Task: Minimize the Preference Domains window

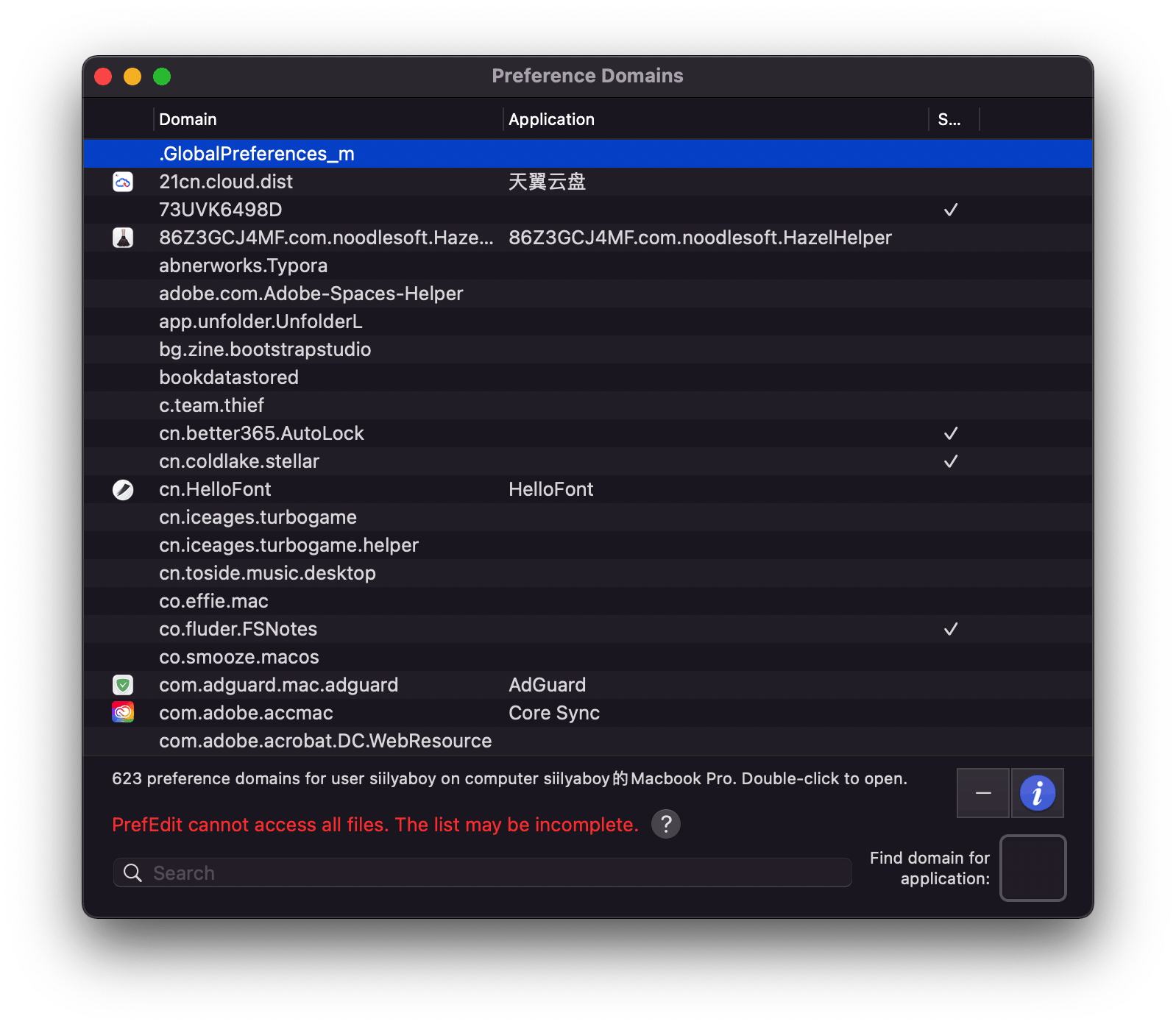Action: click(x=132, y=77)
